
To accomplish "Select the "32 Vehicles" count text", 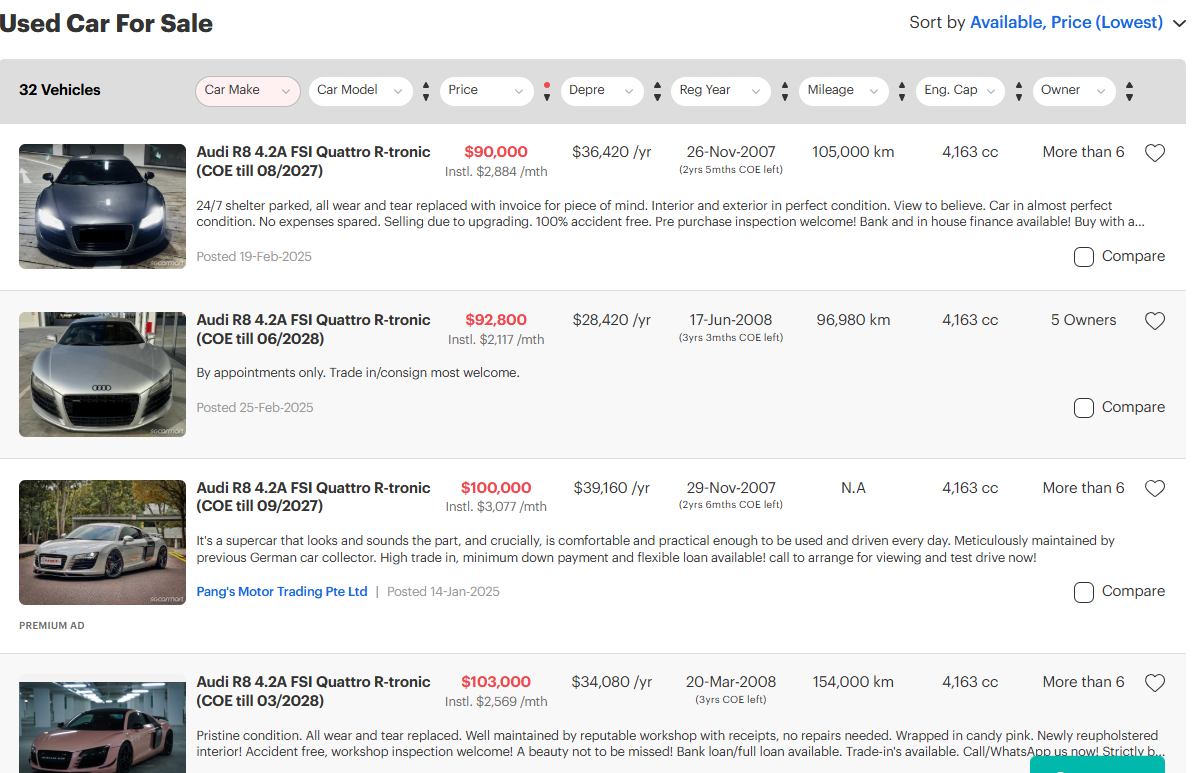I will (60, 90).
